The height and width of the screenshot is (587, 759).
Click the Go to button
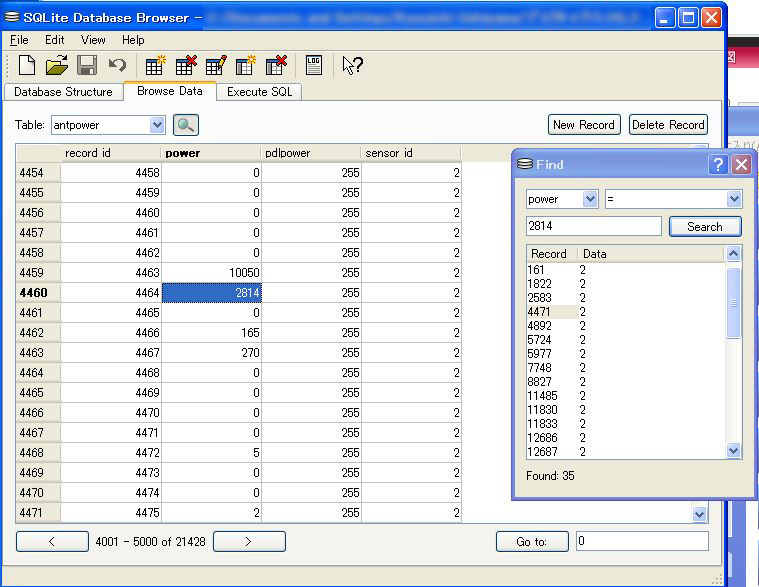[532, 542]
